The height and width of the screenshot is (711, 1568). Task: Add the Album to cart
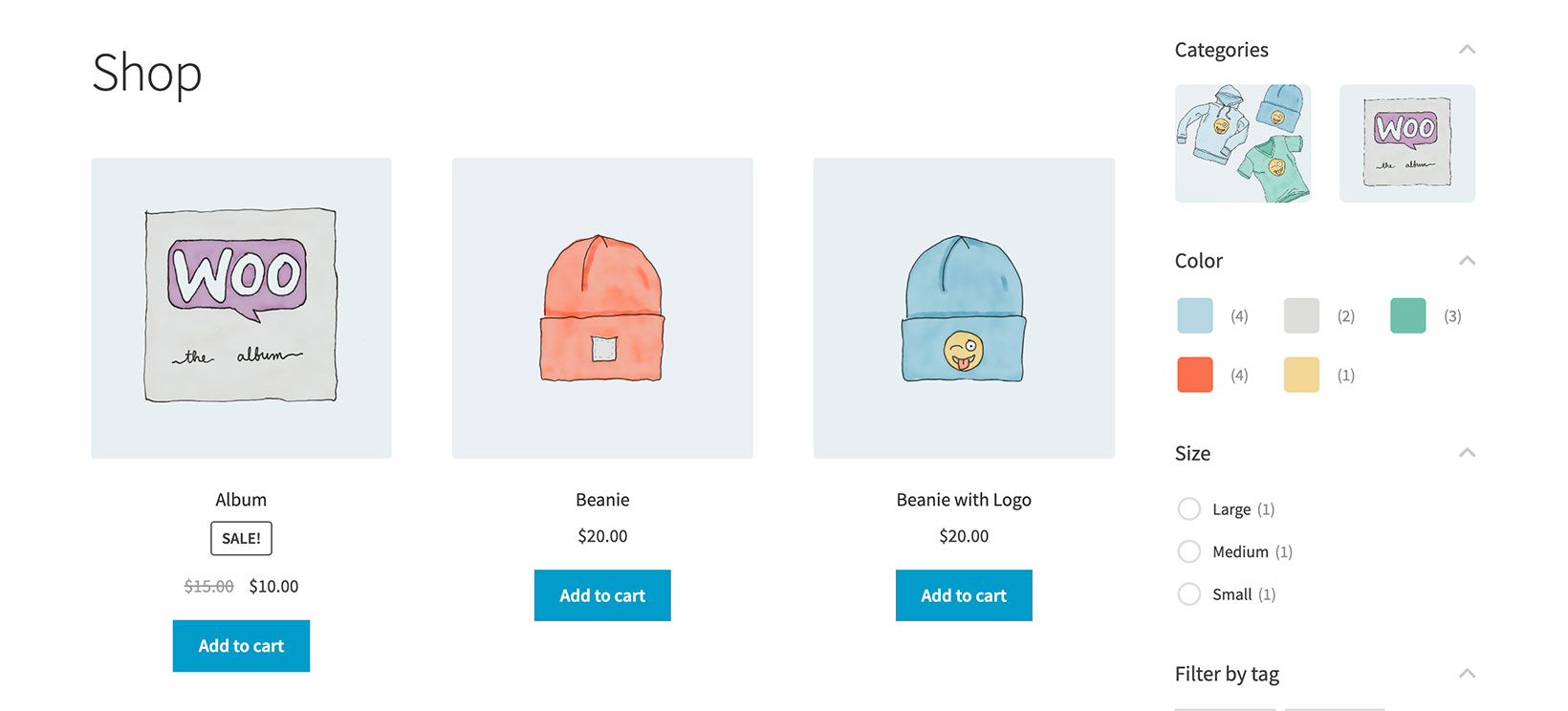(241, 646)
